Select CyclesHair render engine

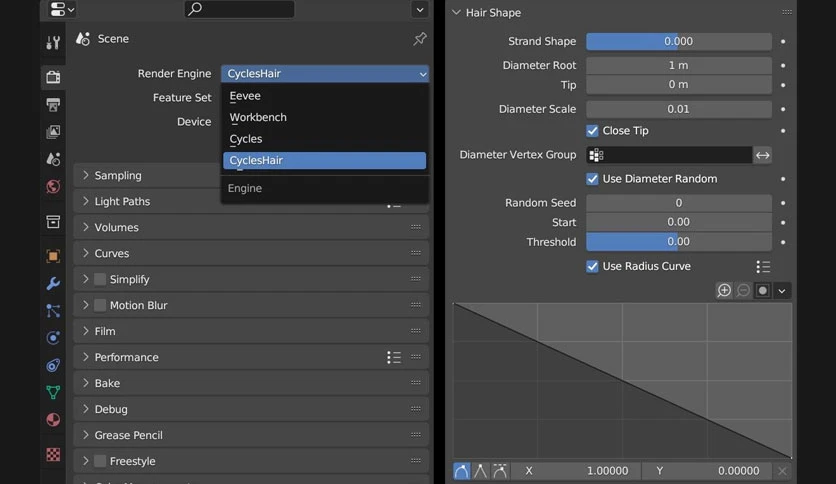pyautogui.click(x=324, y=160)
